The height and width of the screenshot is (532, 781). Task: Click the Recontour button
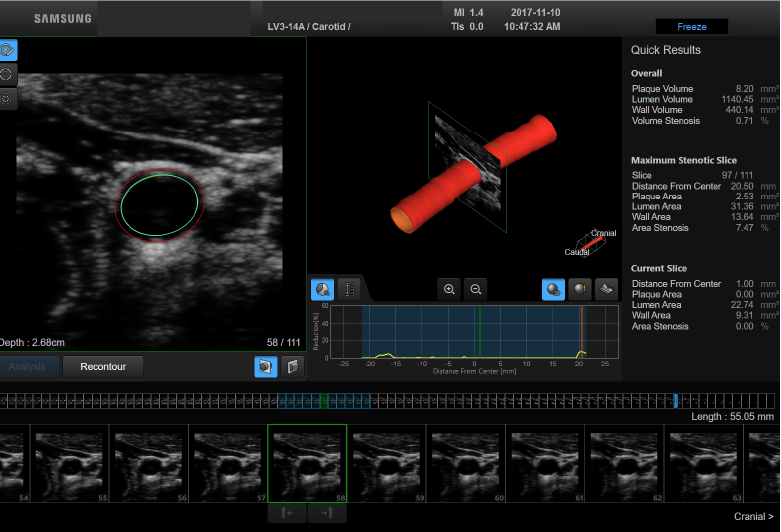(103, 367)
